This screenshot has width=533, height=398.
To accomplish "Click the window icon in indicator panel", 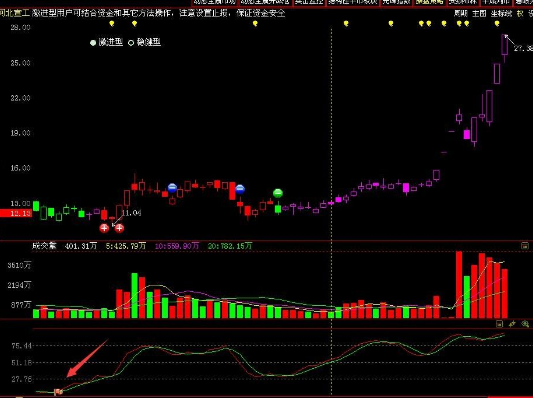I will (499, 324).
